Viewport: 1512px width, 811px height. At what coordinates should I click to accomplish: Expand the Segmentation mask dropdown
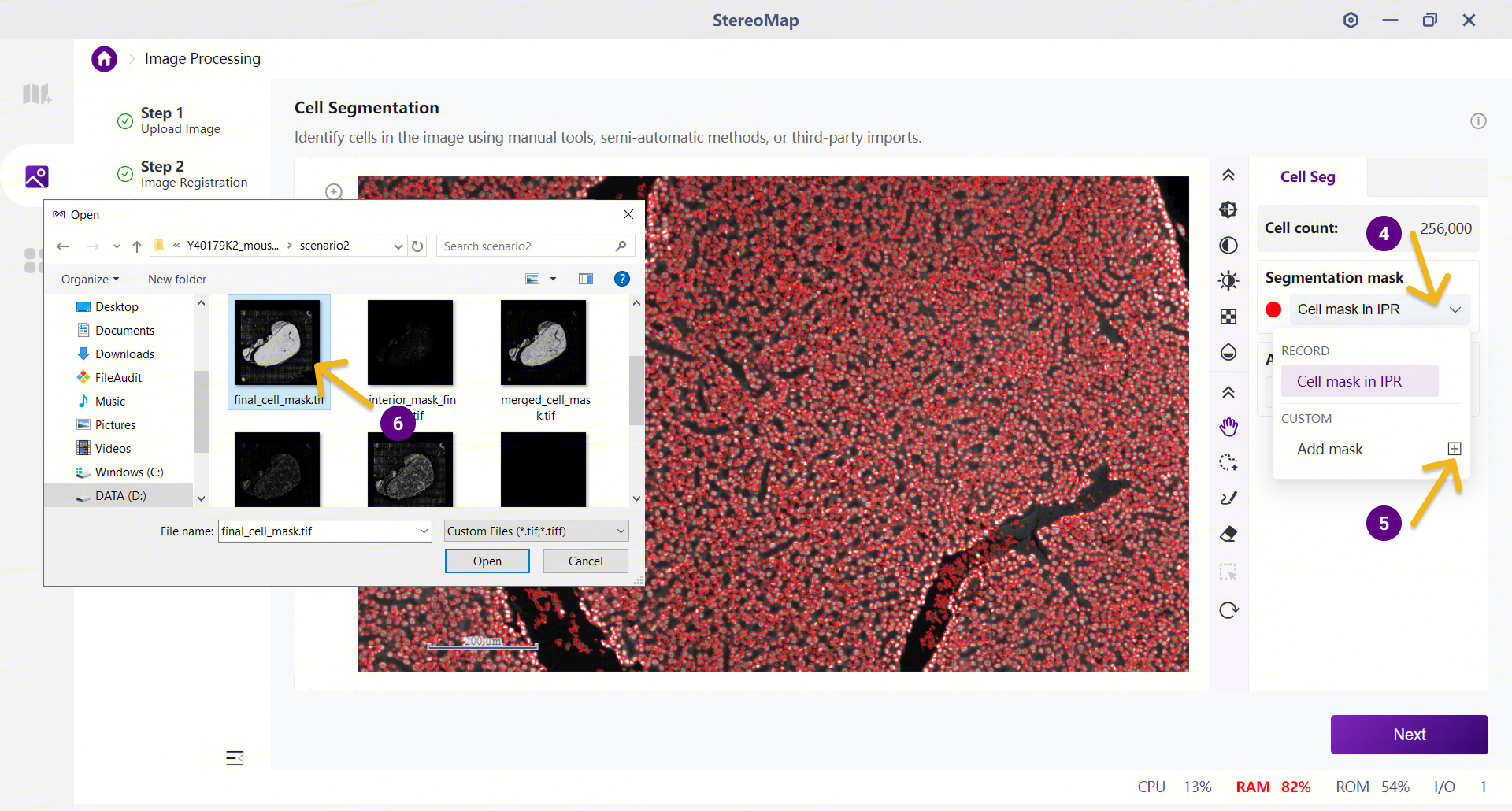[1455, 309]
